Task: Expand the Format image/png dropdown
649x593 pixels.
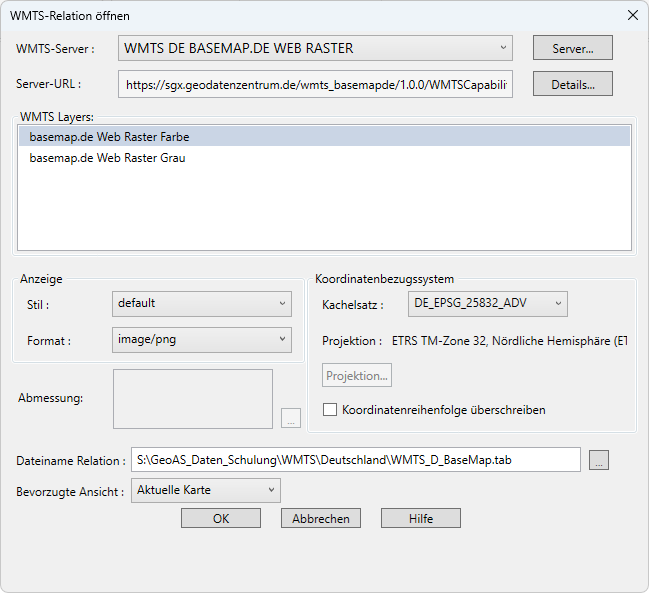Action: (x=202, y=340)
